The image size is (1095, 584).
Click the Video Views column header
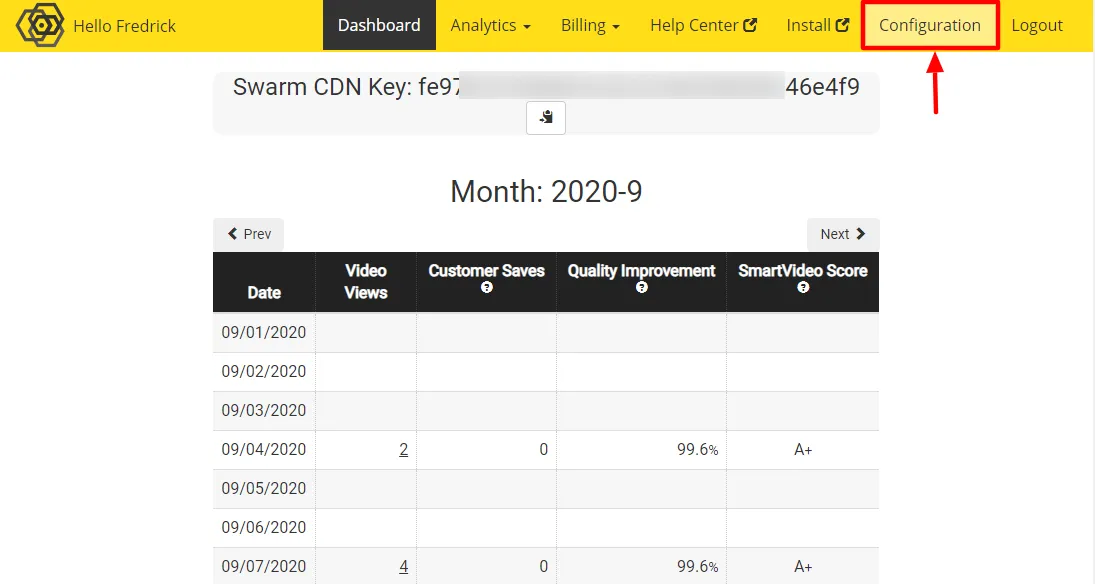(366, 281)
